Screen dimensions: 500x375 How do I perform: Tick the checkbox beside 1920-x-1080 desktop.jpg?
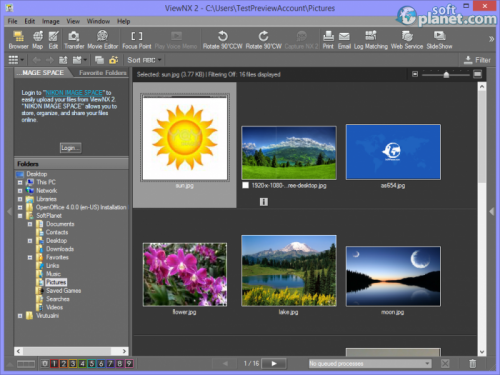pos(246,185)
